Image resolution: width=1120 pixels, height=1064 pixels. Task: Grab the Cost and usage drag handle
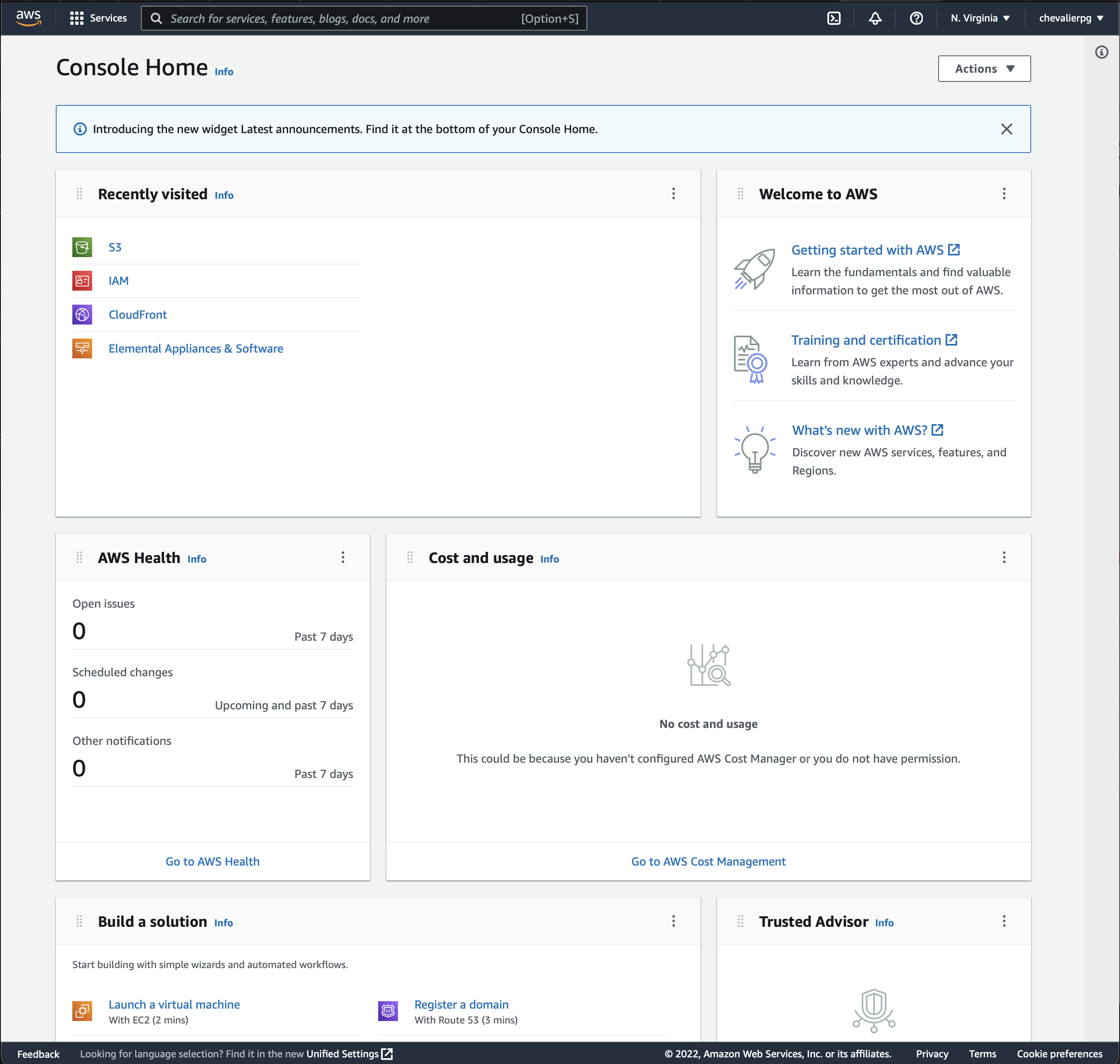coord(410,558)
